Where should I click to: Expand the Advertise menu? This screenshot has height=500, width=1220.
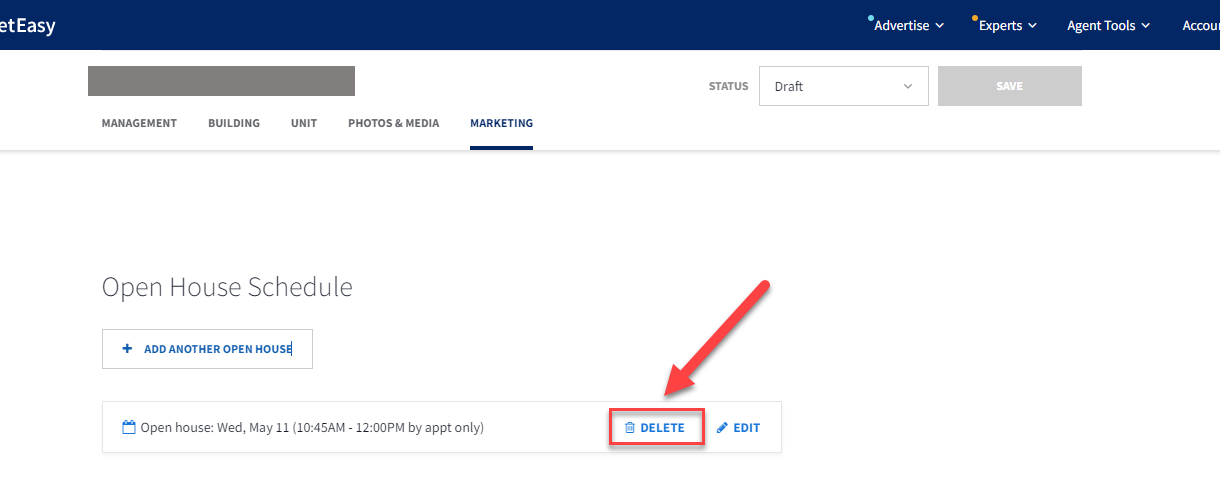pyautogui.click(x=908, y=26)
